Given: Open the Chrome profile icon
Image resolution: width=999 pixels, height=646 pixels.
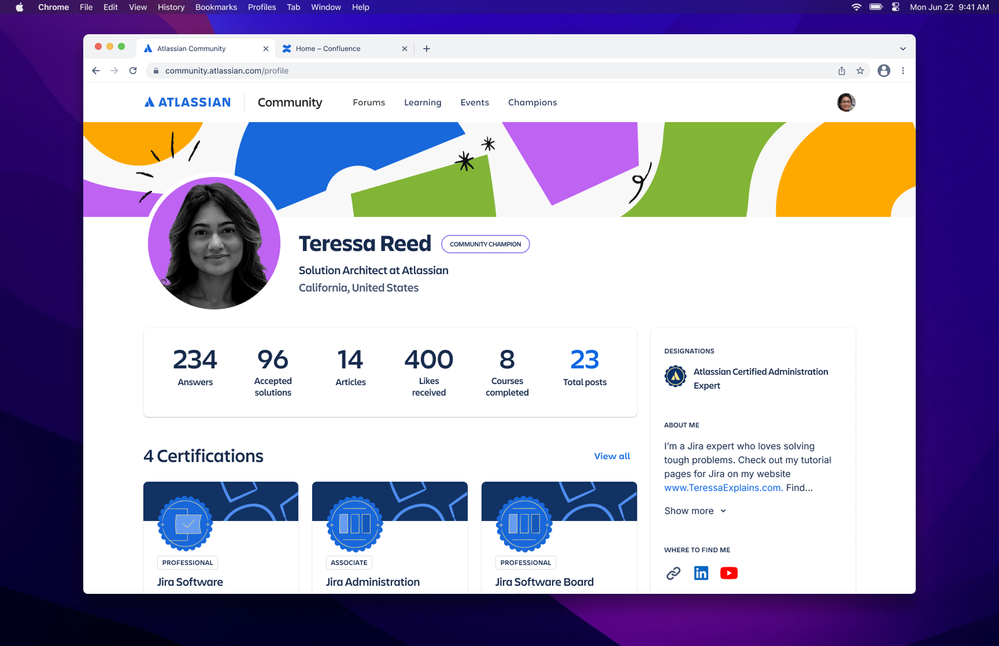Looking at the screenshot, I should point(883,71).
